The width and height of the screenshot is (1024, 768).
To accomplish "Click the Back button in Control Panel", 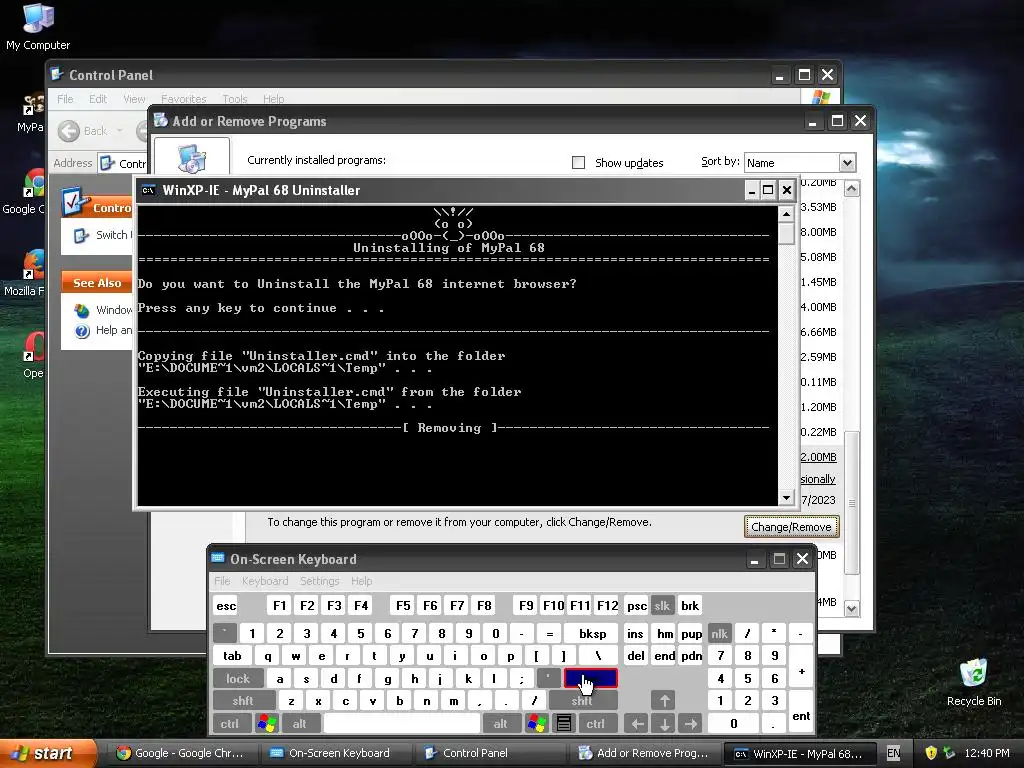I will (83, 131).
